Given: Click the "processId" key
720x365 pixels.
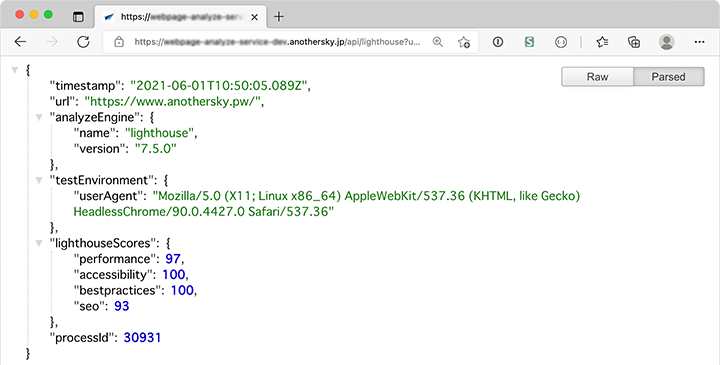Looking at the screenshot, I should [82, 338].
